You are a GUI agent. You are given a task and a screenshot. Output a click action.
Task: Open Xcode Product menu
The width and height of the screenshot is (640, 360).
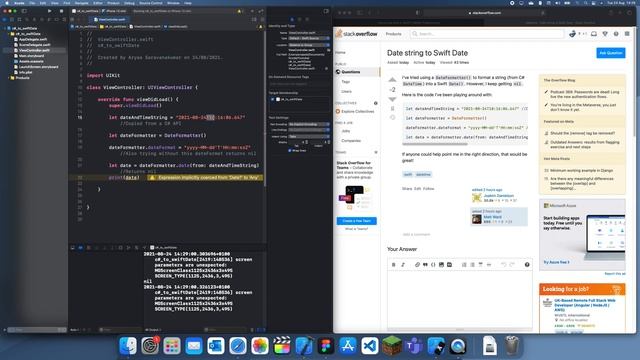click(x=113, y=3)
